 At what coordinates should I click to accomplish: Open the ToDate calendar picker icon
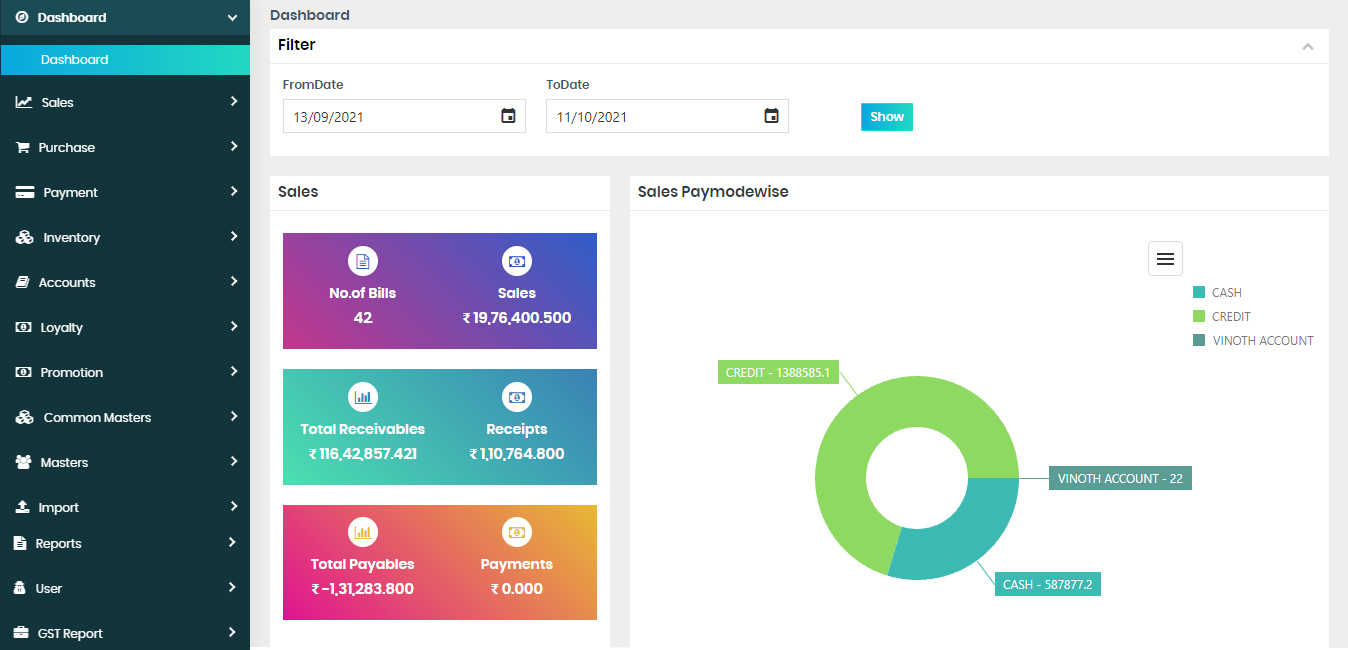click(x=771, y=116)
